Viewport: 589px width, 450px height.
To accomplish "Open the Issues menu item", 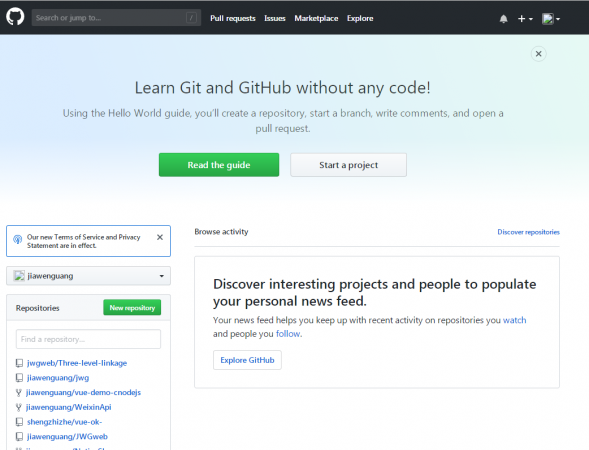I will click(275, 18).
